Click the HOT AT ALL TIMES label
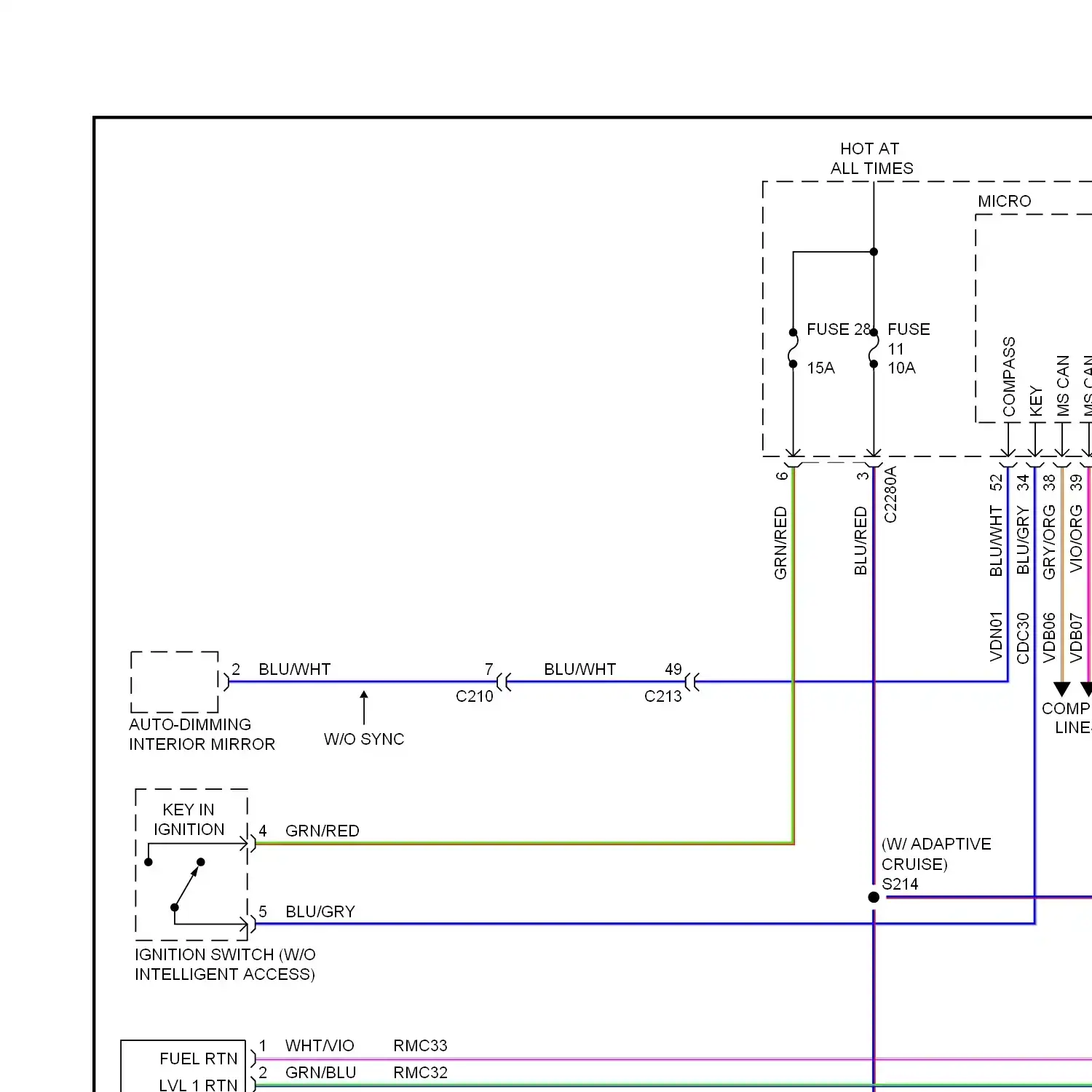Screen dimensions: 1092x1092 point(871,159)
